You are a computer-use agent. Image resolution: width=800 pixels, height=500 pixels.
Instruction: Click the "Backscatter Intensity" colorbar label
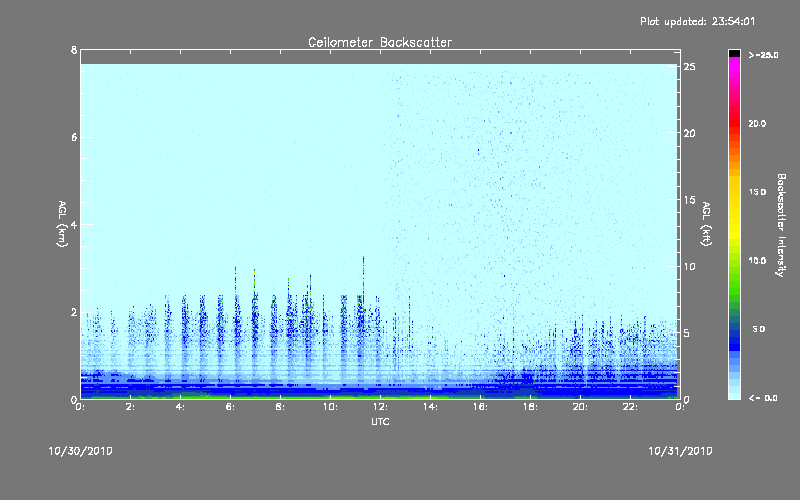point(781,225)
